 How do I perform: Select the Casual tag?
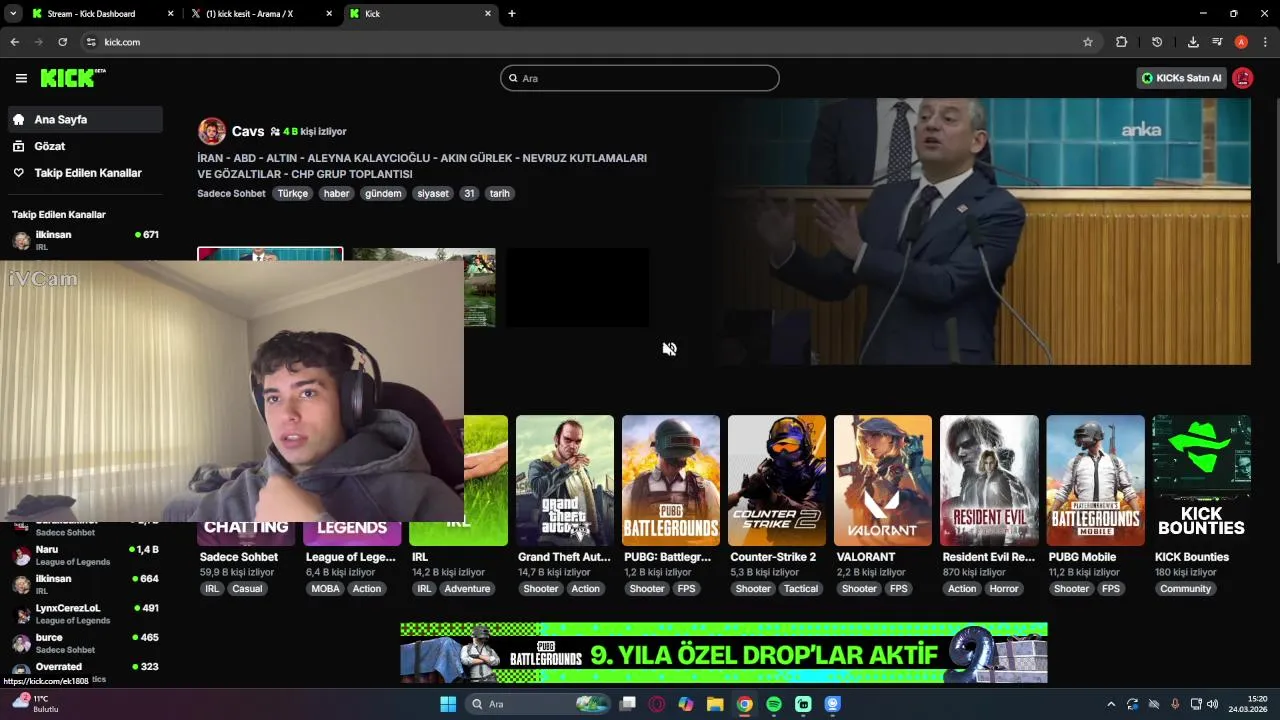coord(247,589)
